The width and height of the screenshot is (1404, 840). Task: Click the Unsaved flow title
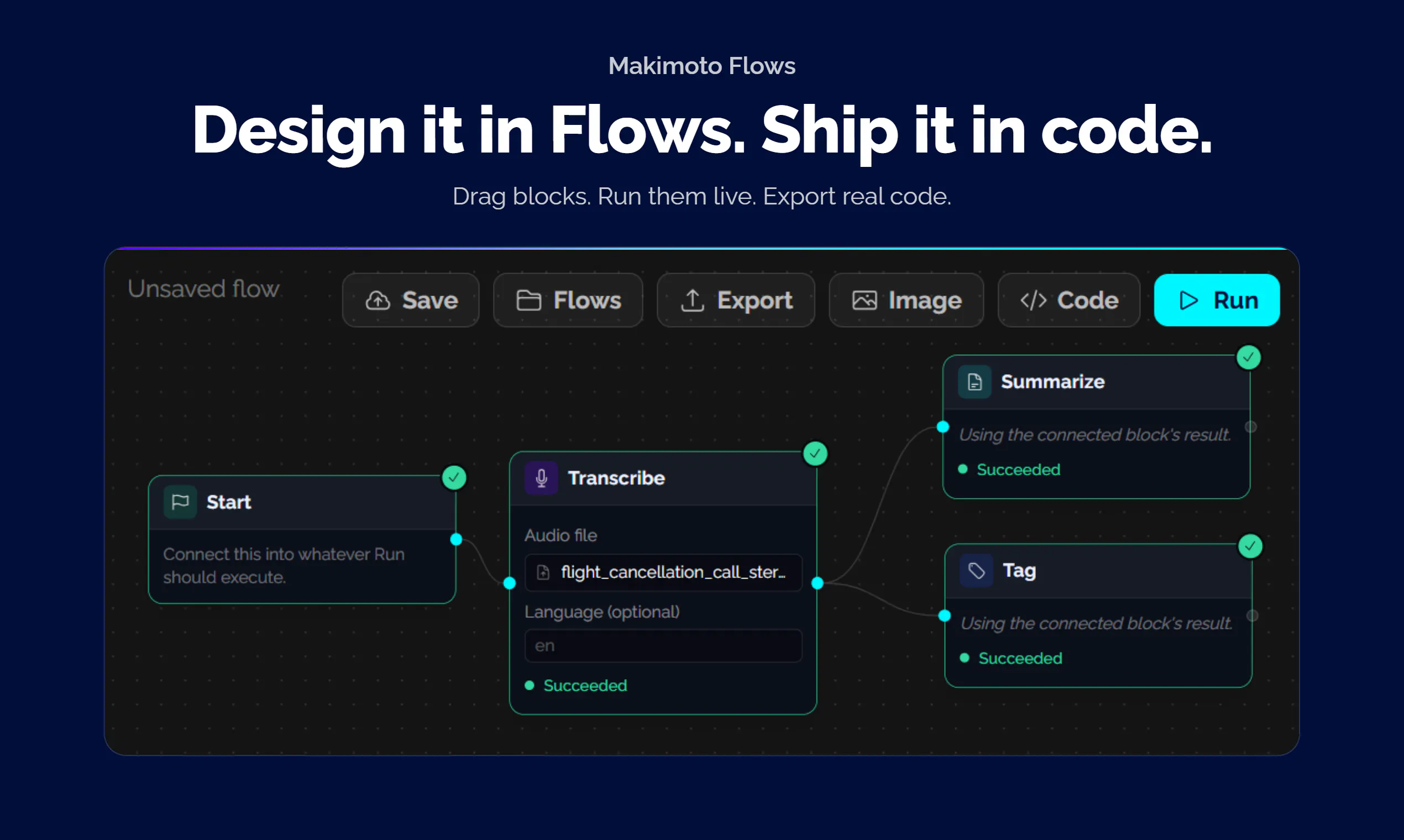point(204,288)
